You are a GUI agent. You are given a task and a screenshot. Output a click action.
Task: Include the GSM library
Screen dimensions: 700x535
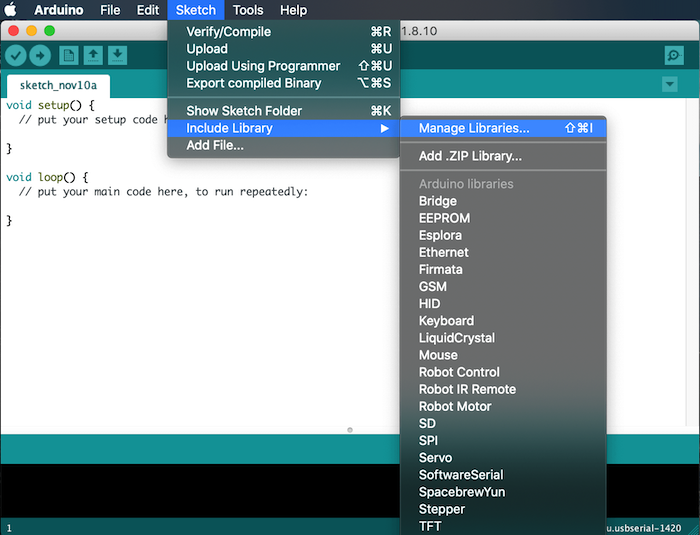[x=503, y=287]
